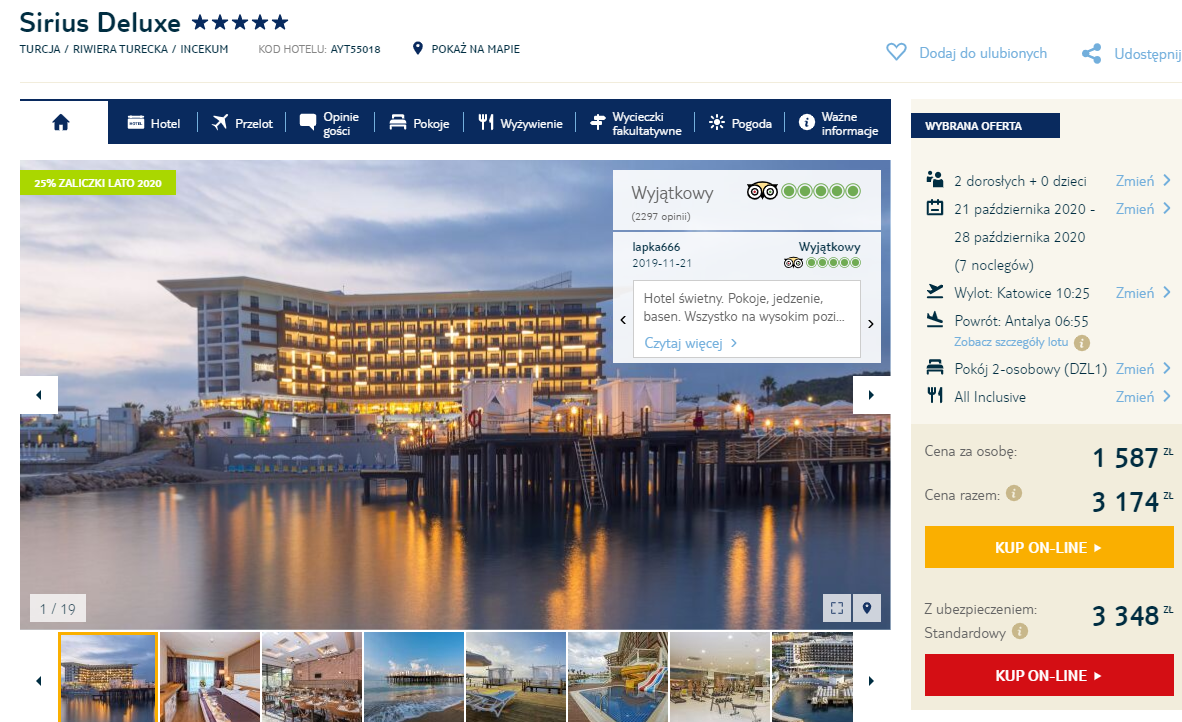Expand Zmień for departure from Katowice
Image resolution: width=1182 pixels, height=722 pixels.
coord(1143,293)
